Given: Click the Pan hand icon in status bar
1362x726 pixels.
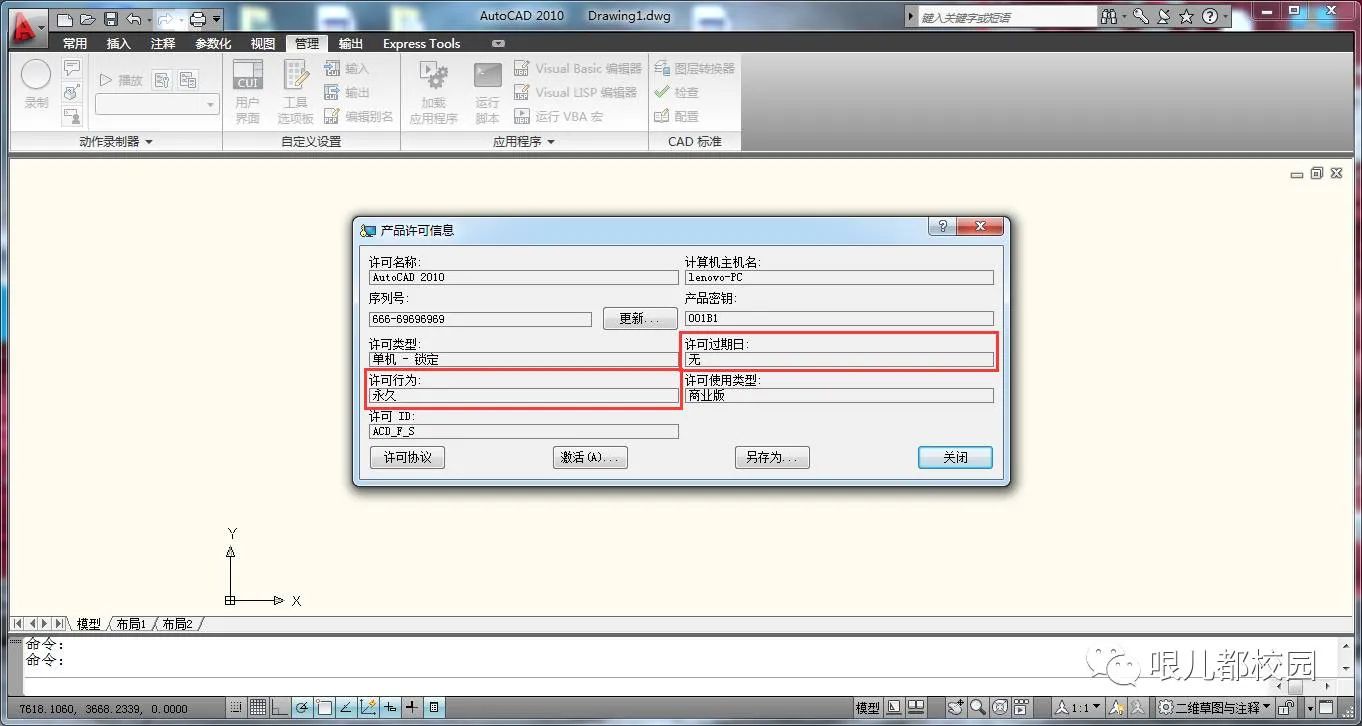Looking at the screenshot, I should coord(956,708).
